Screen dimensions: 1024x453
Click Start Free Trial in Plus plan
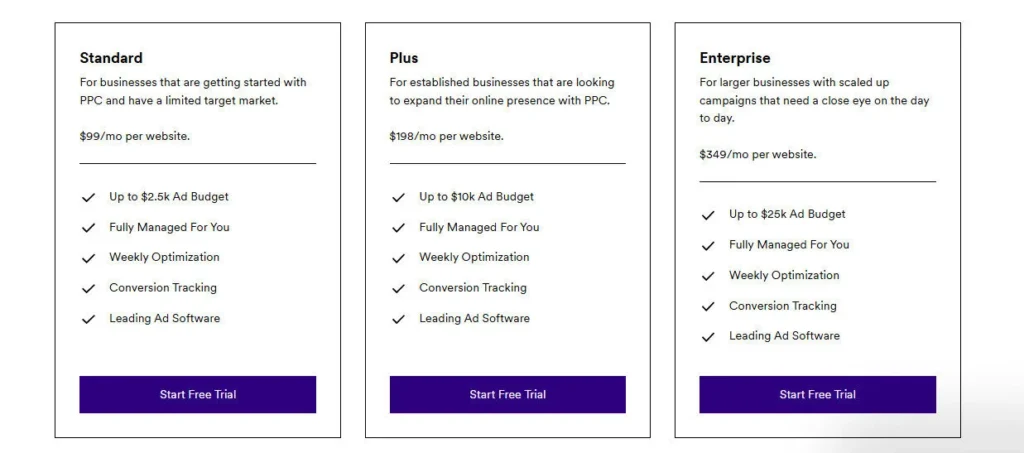pyautogui.click(x=507, y=394)
